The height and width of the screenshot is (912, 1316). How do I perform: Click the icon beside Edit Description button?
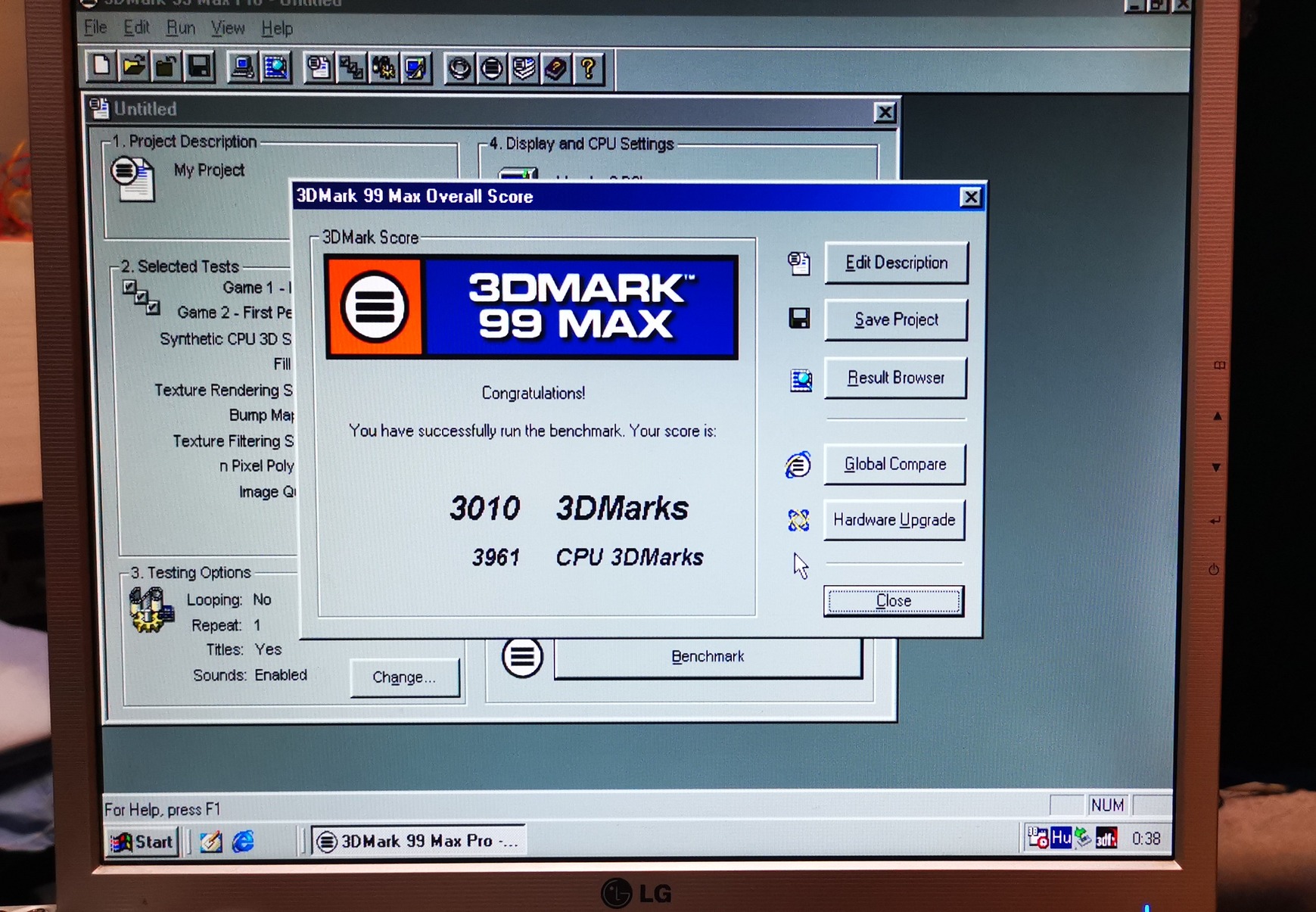click(x=798, y=263)
